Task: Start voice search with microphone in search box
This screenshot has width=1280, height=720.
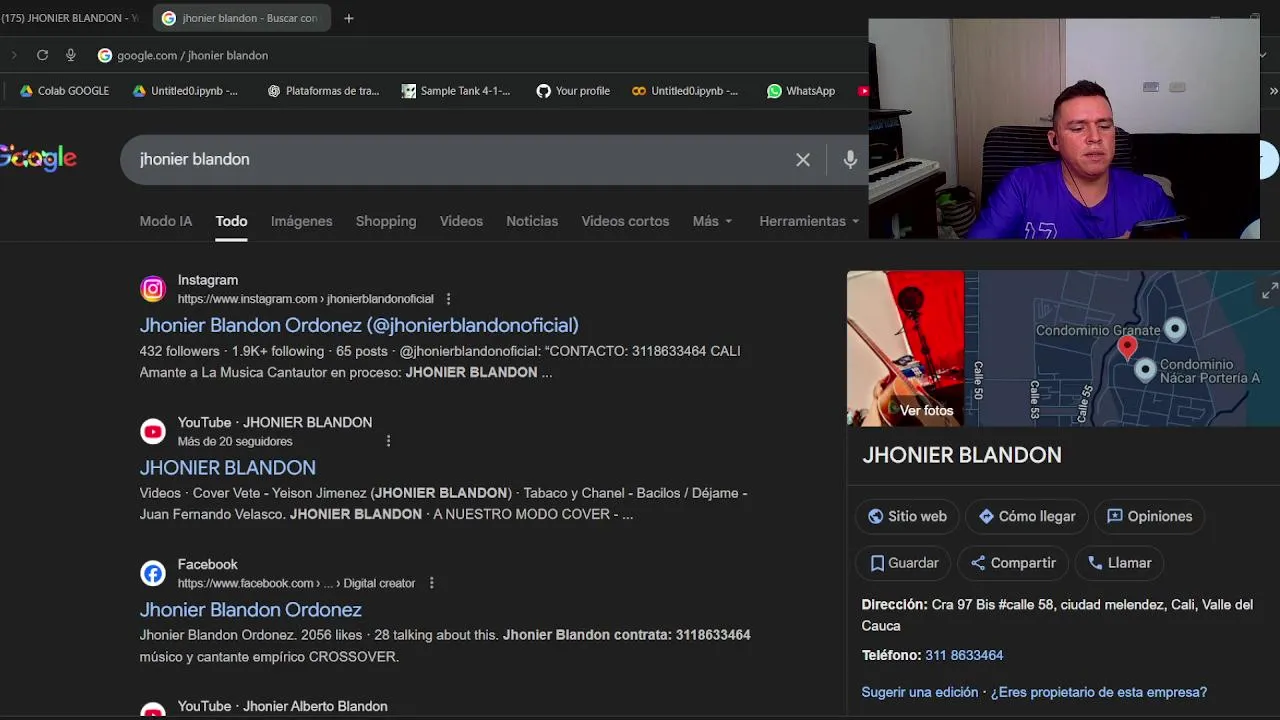Action: click(x=850, y=159)
